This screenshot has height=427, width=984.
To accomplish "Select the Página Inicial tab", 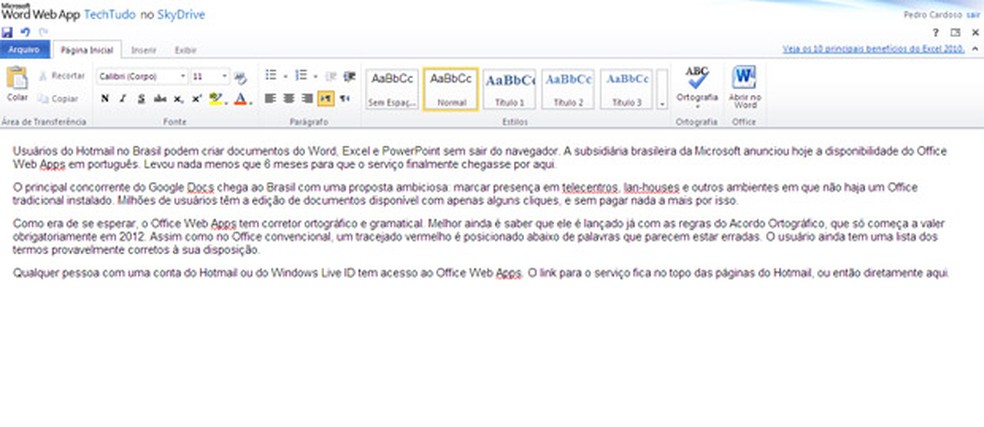I will (87, 50).
